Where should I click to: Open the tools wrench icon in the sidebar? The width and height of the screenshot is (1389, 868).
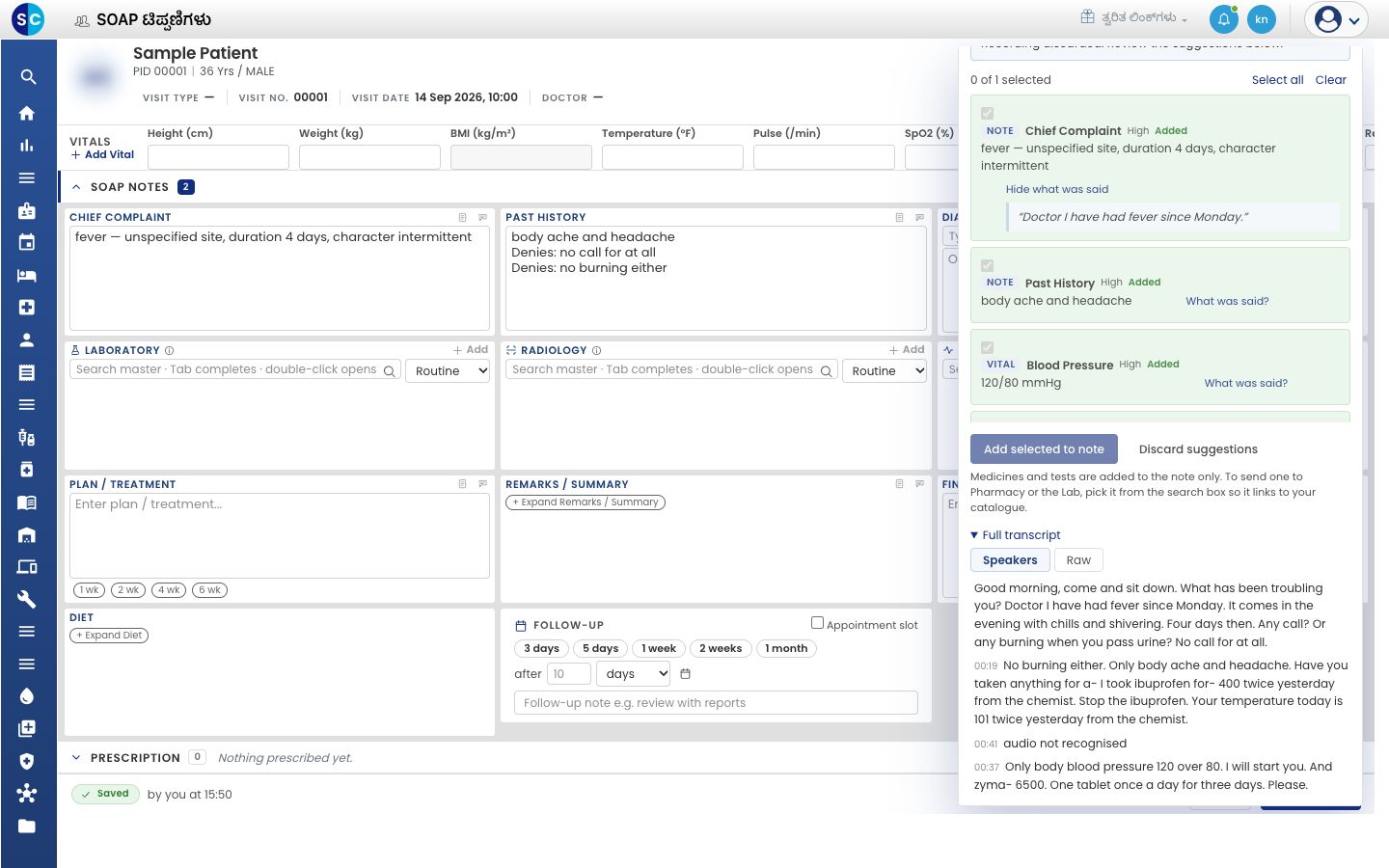[27, 599]
